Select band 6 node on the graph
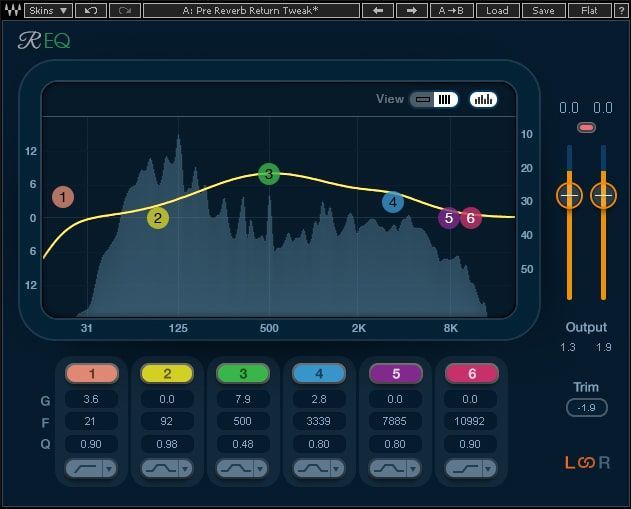The width and height of the screenshot is (631, 509). coord(471,218)
